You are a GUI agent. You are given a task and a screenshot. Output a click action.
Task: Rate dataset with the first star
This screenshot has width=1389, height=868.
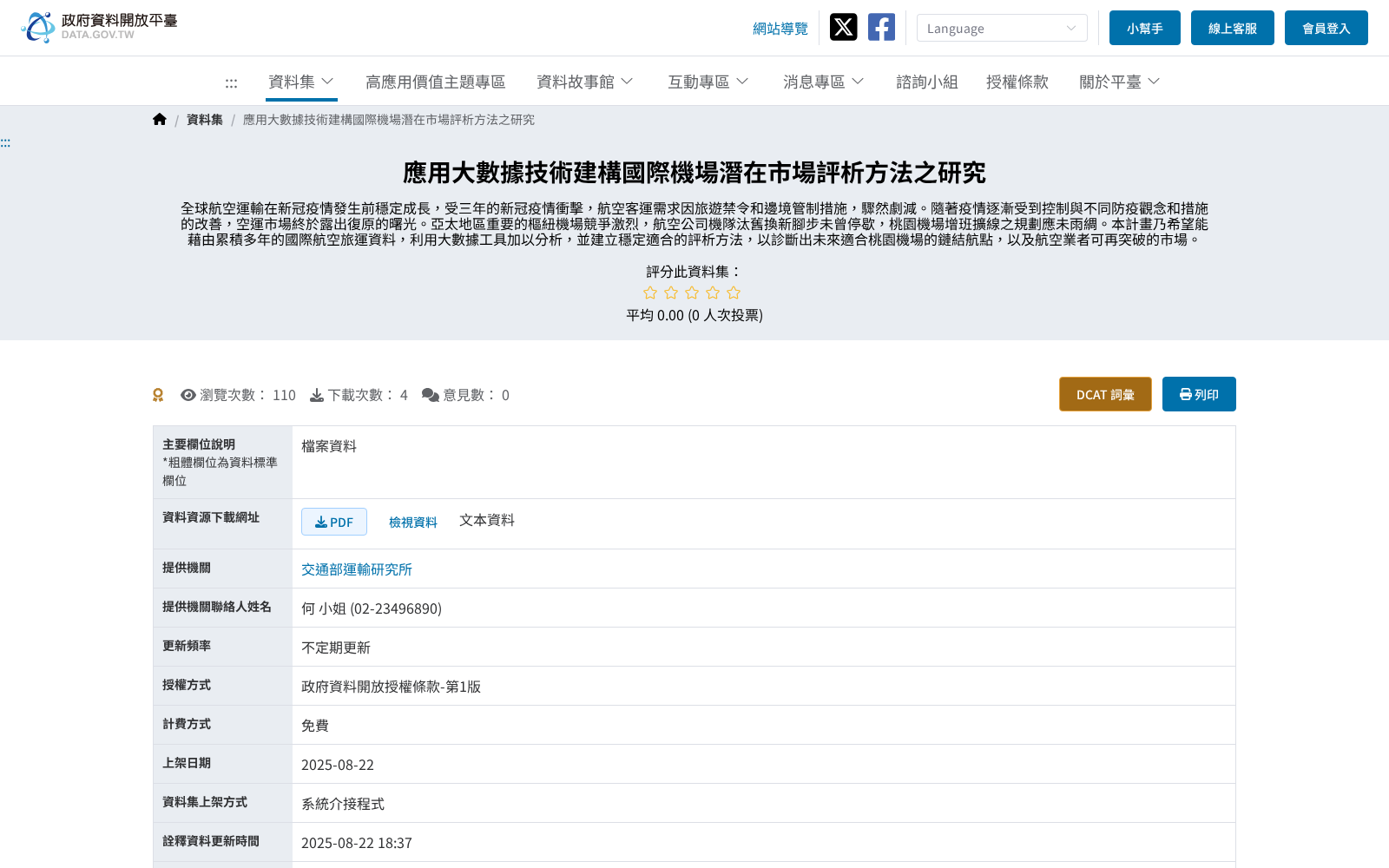pos(650,293)
